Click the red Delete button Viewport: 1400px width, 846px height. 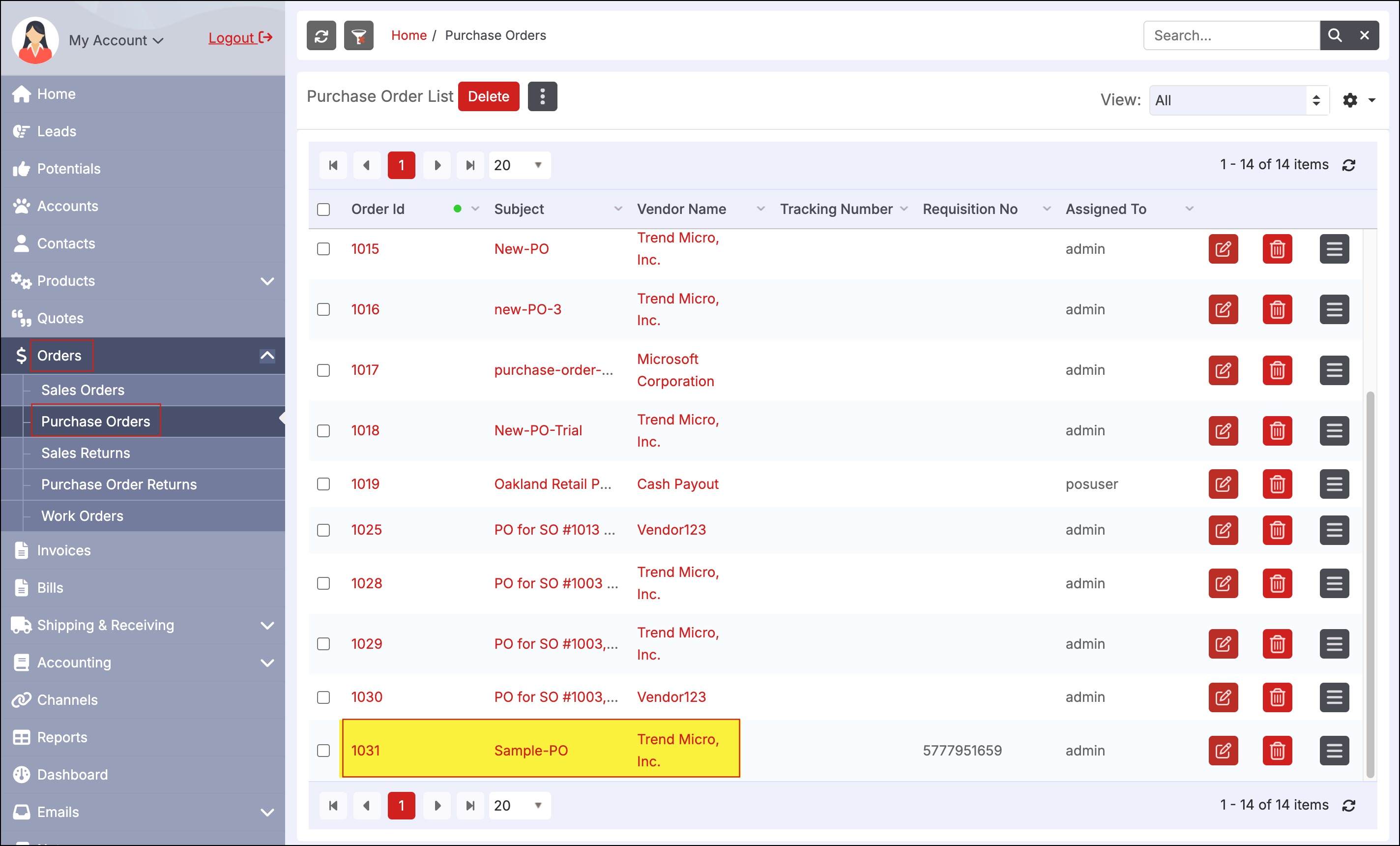click(488, 97)
